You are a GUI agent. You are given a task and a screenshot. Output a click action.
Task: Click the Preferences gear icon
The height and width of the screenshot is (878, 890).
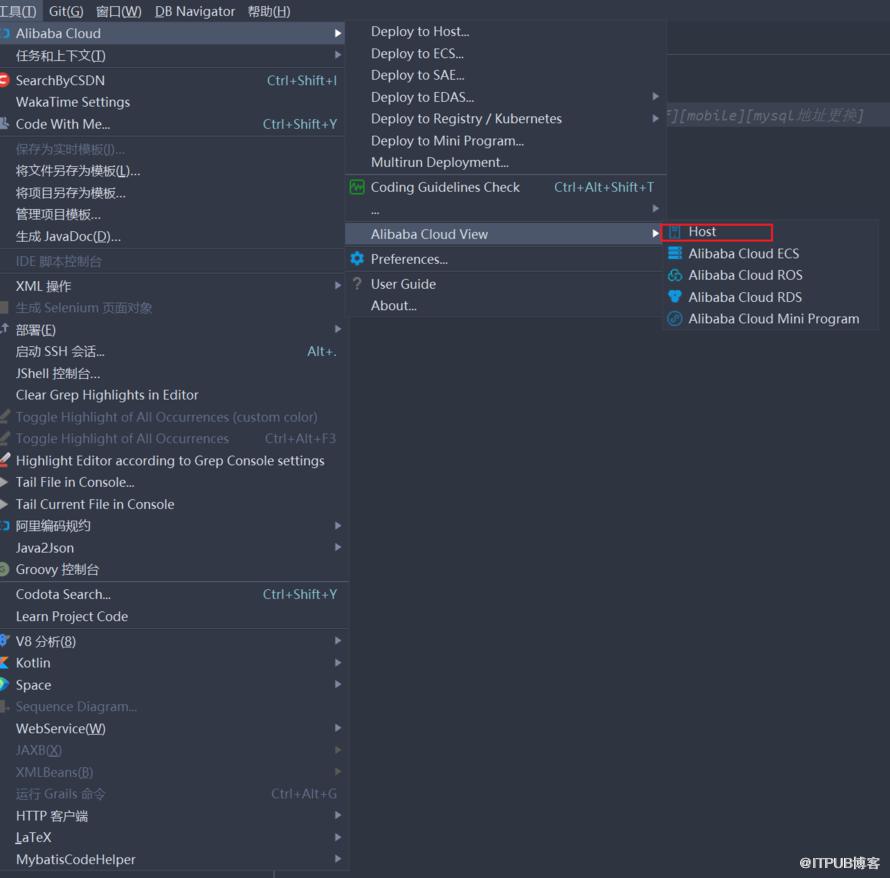click(357, 259)
